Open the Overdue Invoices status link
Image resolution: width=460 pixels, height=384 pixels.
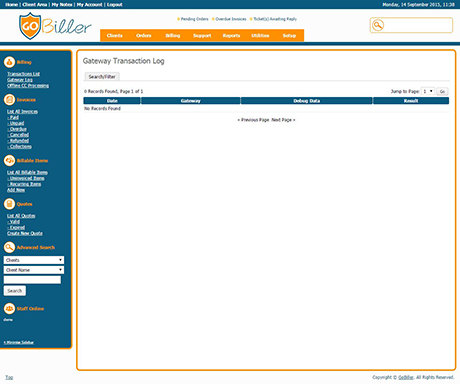(x=231, y=19)
